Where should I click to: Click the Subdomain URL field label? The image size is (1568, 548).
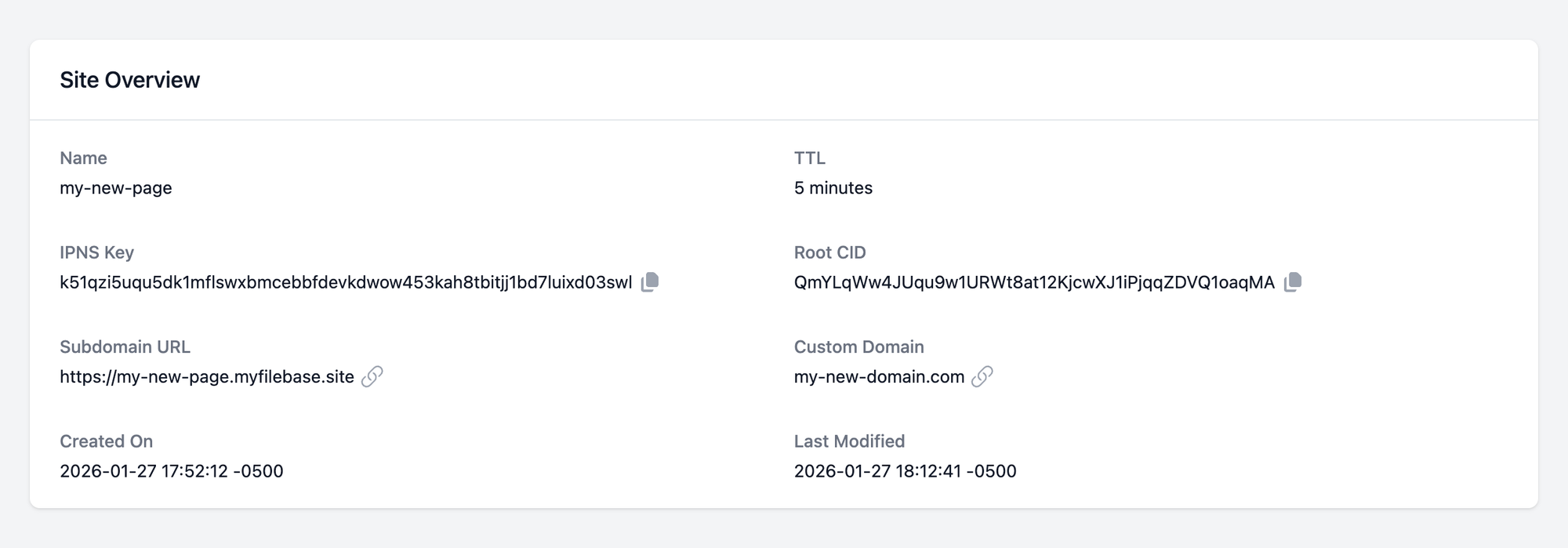click(125, 347)
